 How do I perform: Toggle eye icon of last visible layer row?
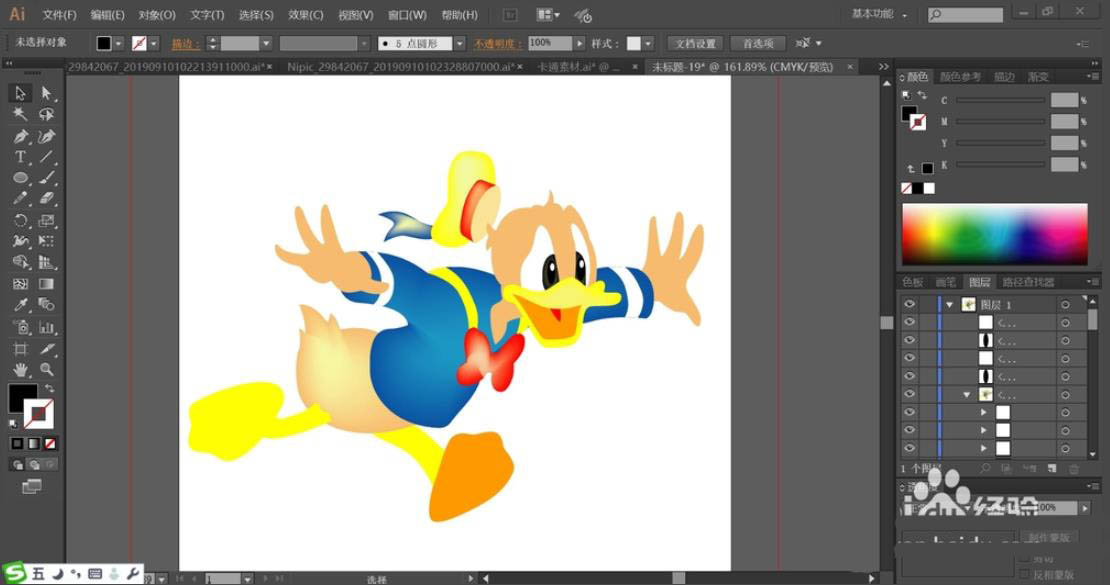pyautogui.click(x=910, y=448)
